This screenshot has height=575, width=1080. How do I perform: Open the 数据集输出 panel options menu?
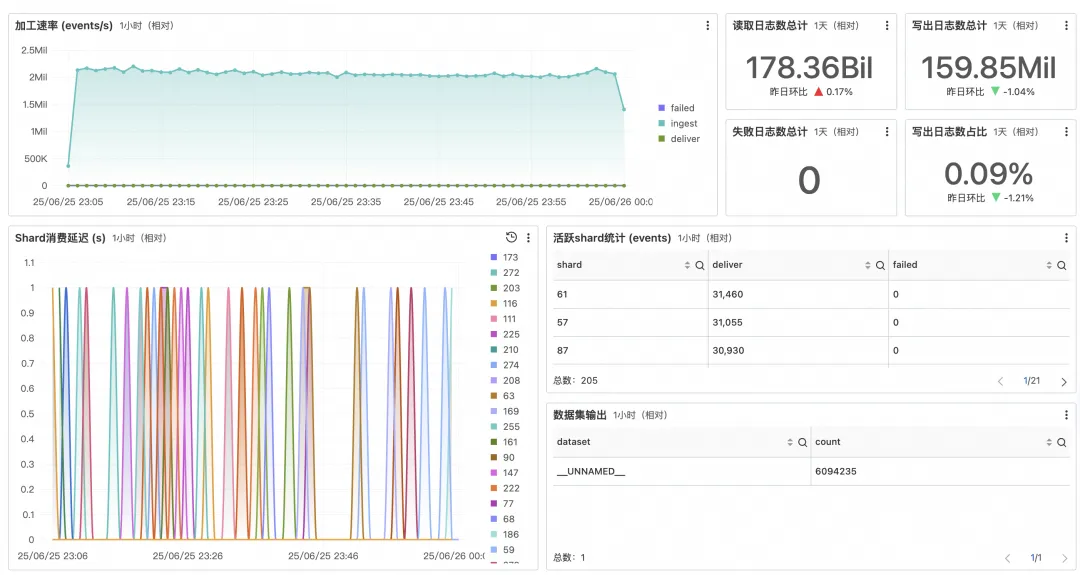tap(1066, 415)
